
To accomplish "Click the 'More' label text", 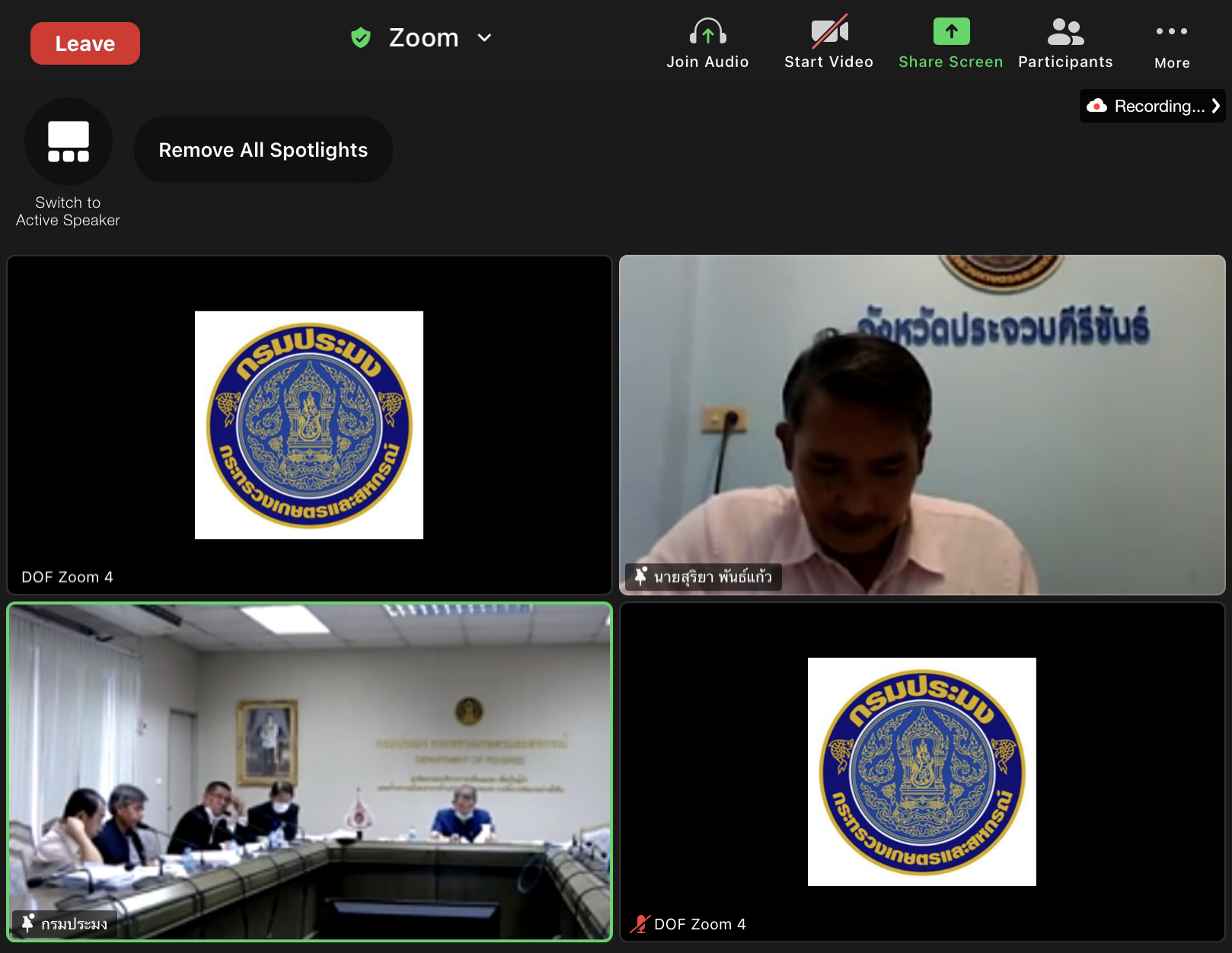I will coord(1172,63).
